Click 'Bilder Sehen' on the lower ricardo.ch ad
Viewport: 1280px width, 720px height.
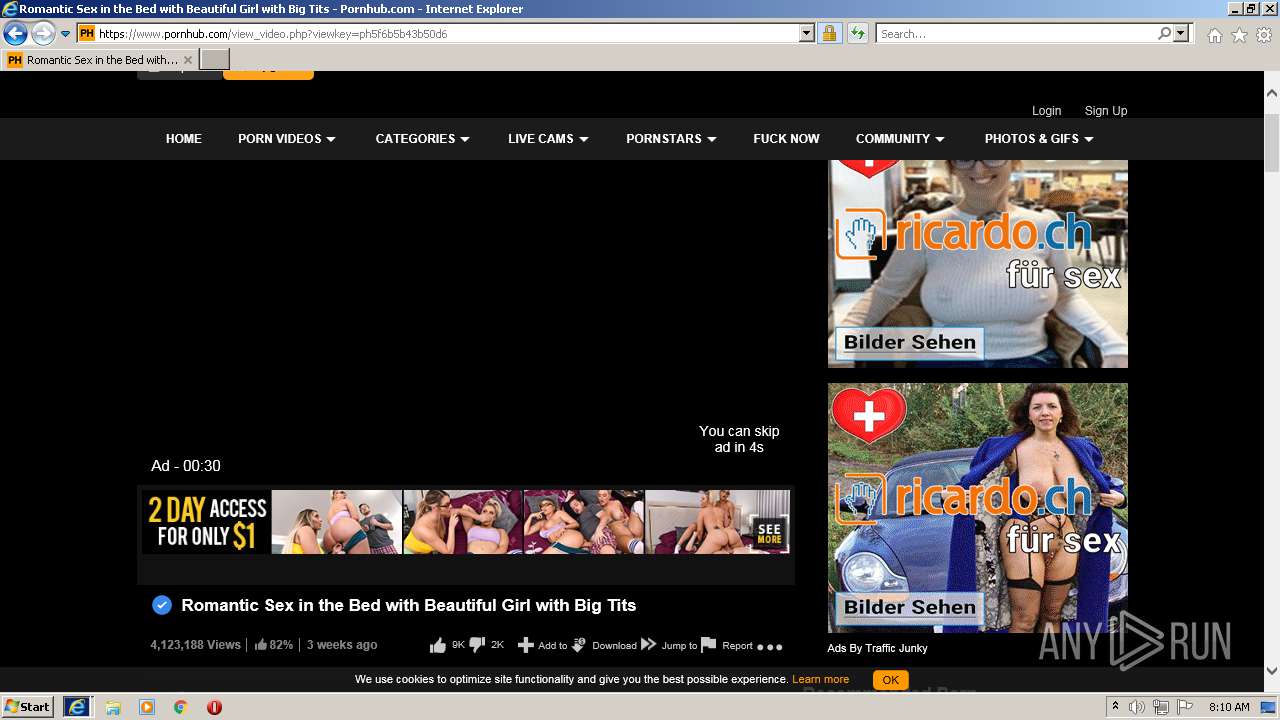[x=909, y=608]
